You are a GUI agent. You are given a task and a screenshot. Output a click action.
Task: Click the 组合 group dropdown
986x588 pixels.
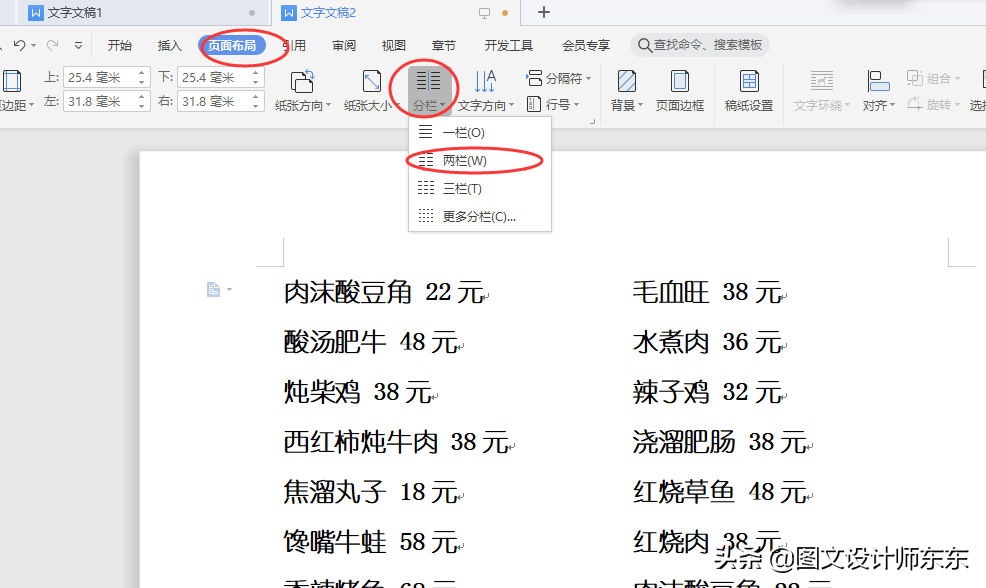(933, 78)
